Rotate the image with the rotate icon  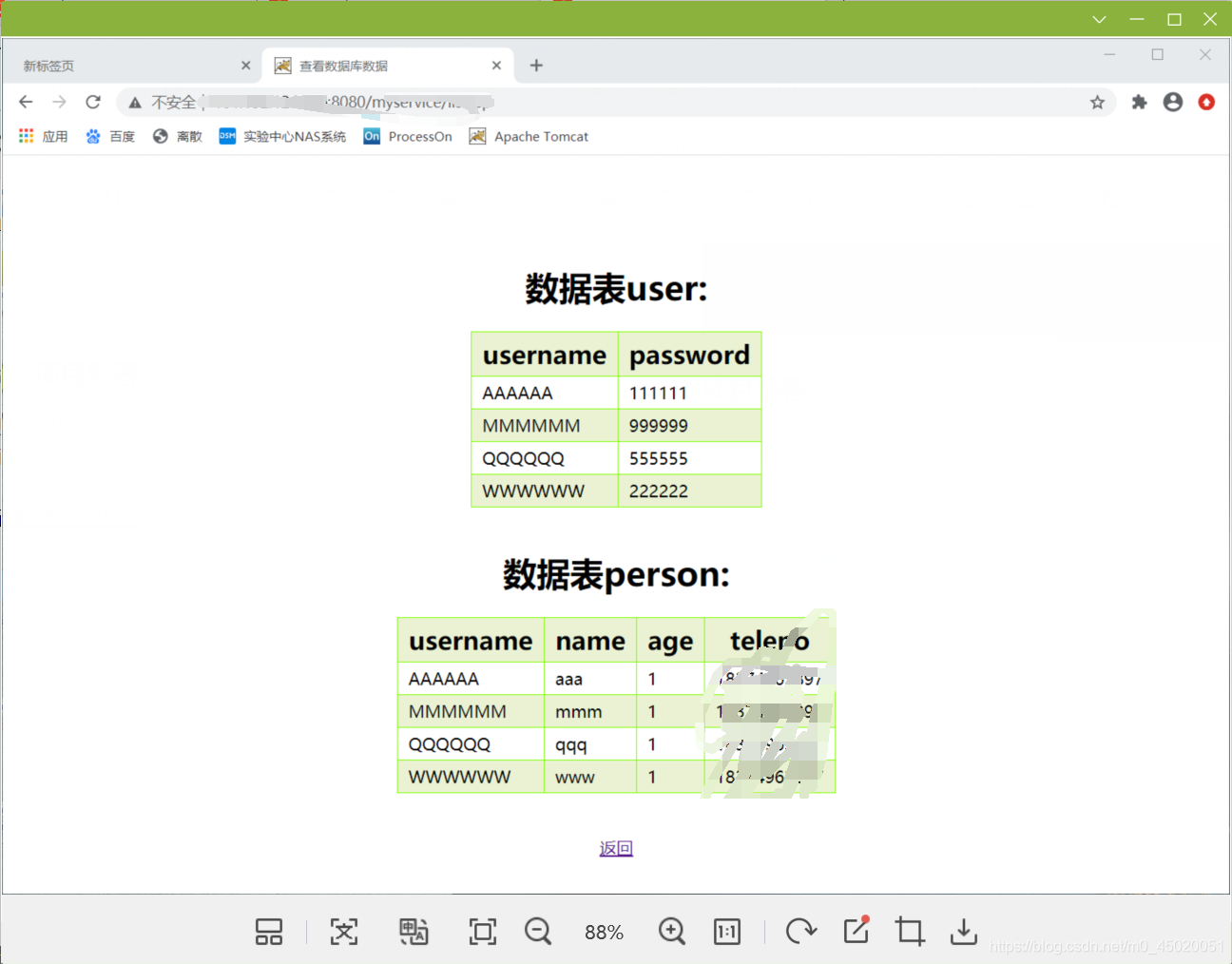click(x=800, y=932)
